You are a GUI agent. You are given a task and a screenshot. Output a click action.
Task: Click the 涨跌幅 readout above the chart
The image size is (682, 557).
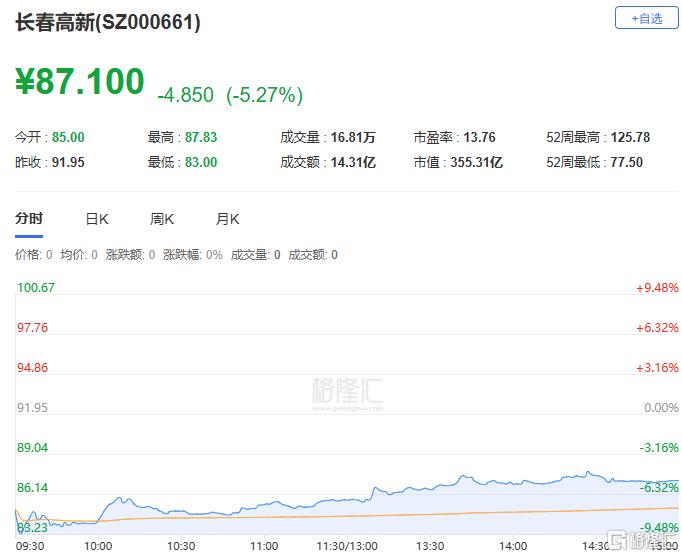(x=193, y=254)
